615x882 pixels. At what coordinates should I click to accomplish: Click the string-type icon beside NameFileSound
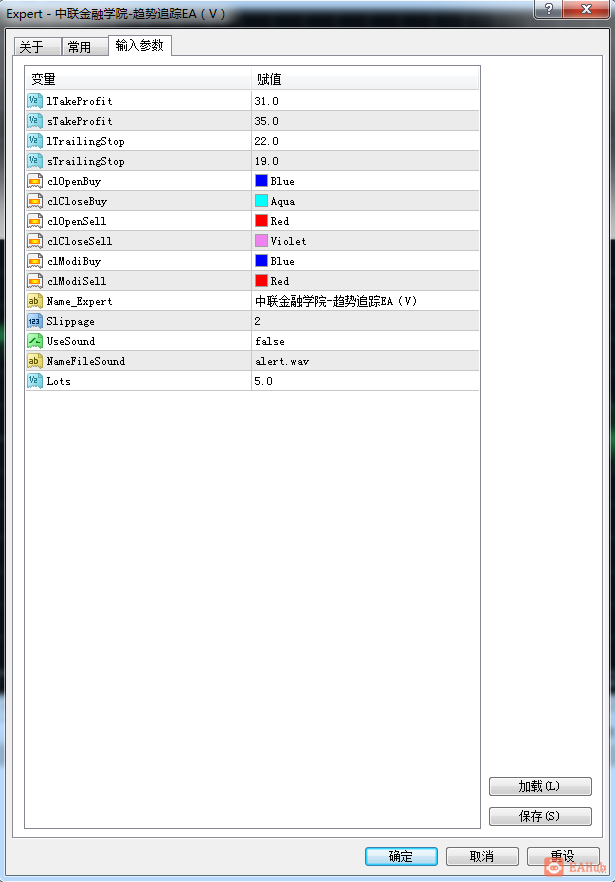click(35, 361)
